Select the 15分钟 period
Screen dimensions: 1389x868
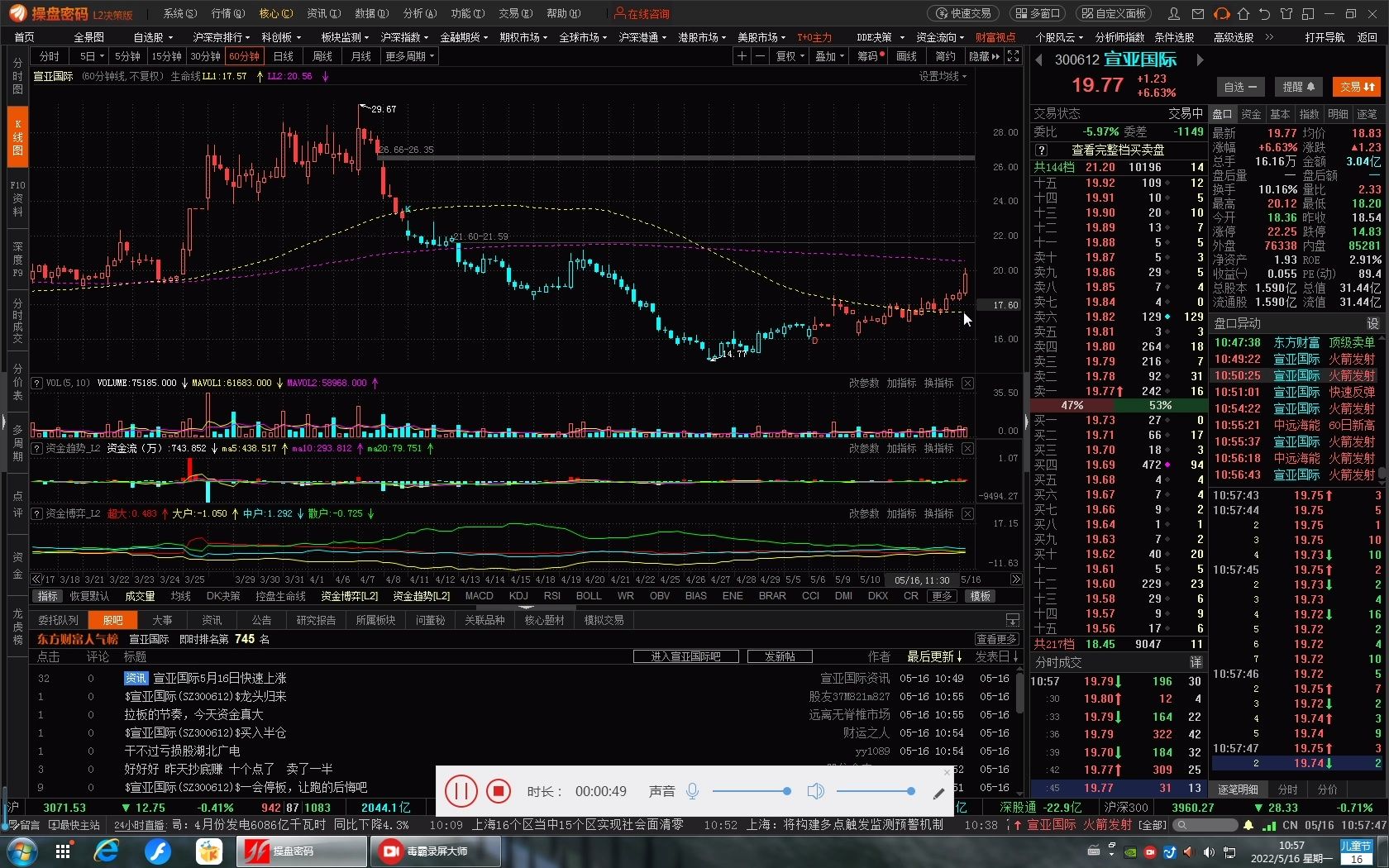point(166,56)
